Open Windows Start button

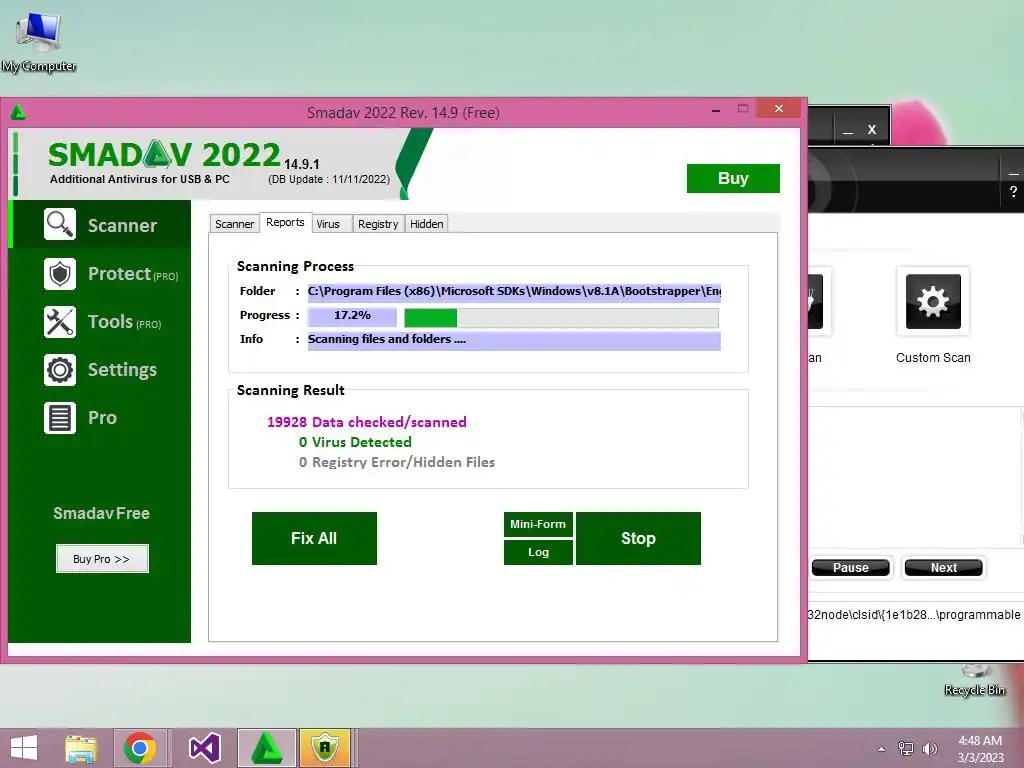pyautogui.click(x=24, y=748)
